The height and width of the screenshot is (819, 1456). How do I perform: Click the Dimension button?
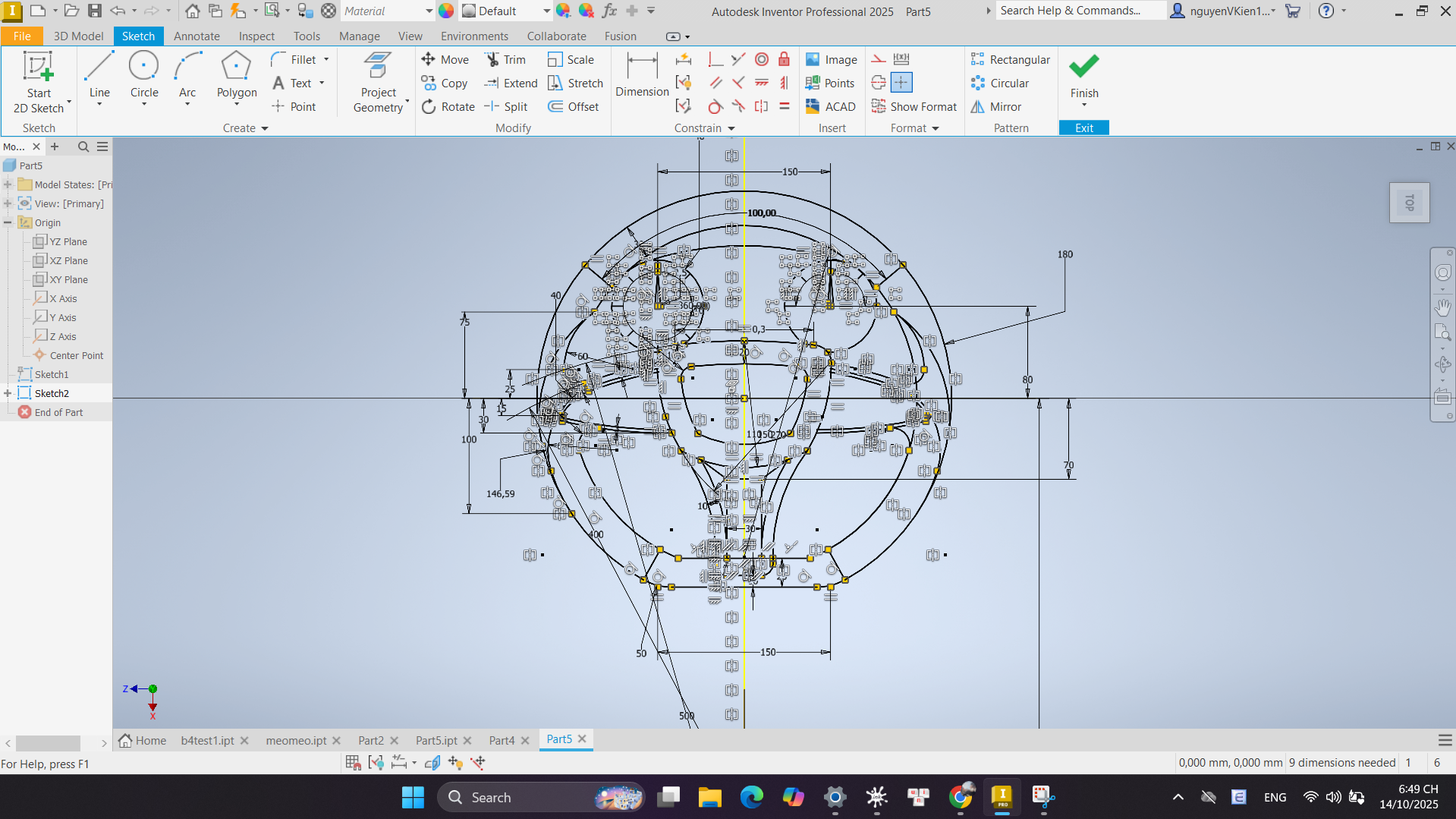[x=642, y=75]
